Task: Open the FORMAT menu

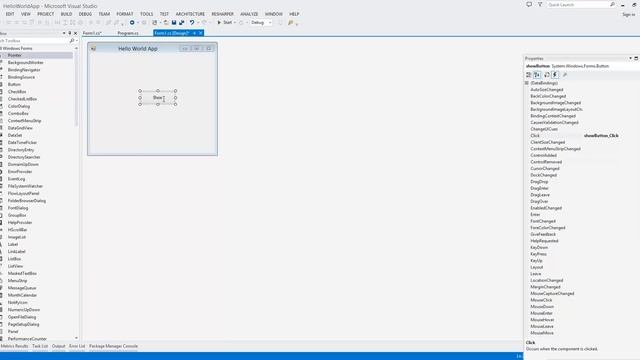Action: [125, 14]
